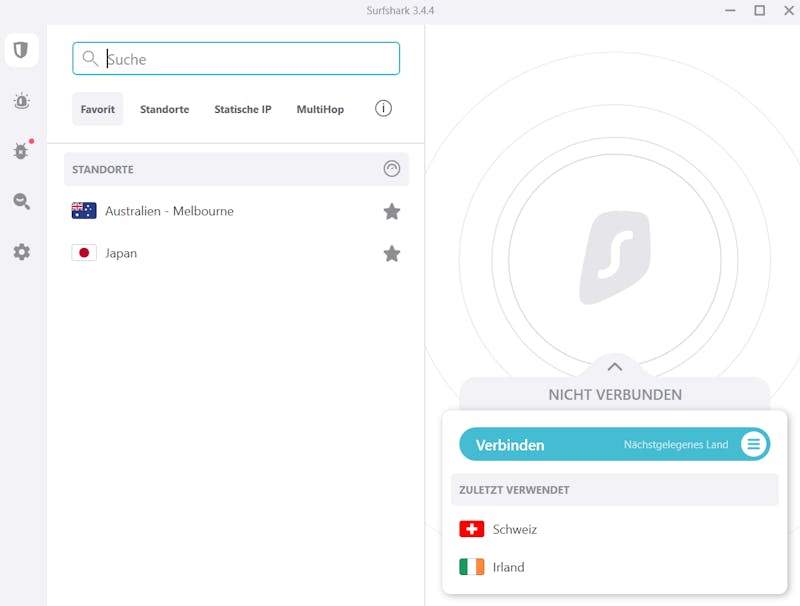Switch to the MultiHop tab

320,109
